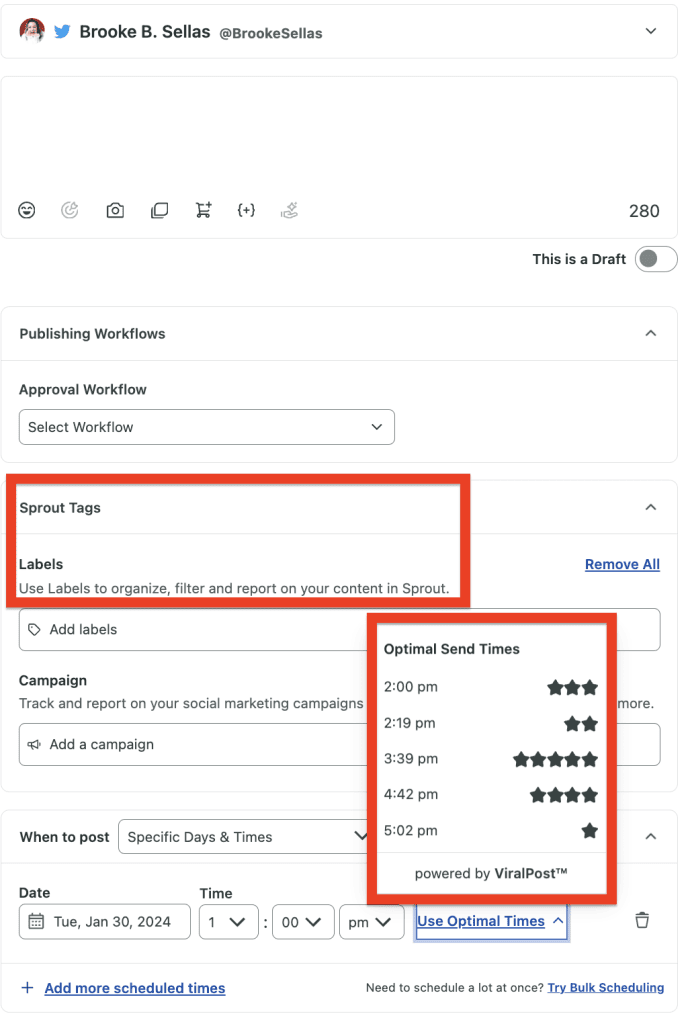Image resolution: width=688 pixels, height=1024 pixels.
Task: Click the powered by ViralPost text
Action: click(x=491, y=873)
